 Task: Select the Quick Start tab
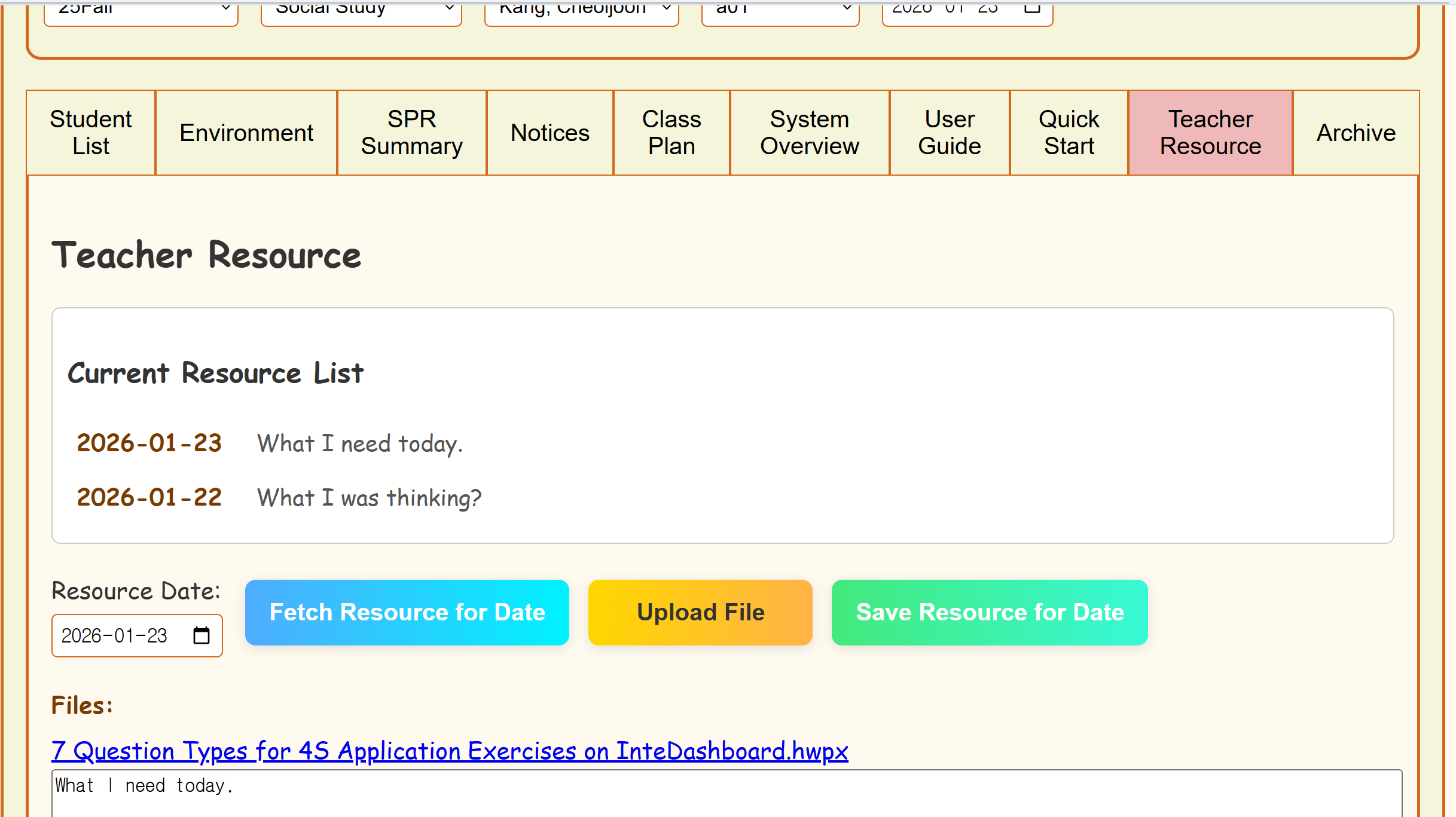(1069, 133)
